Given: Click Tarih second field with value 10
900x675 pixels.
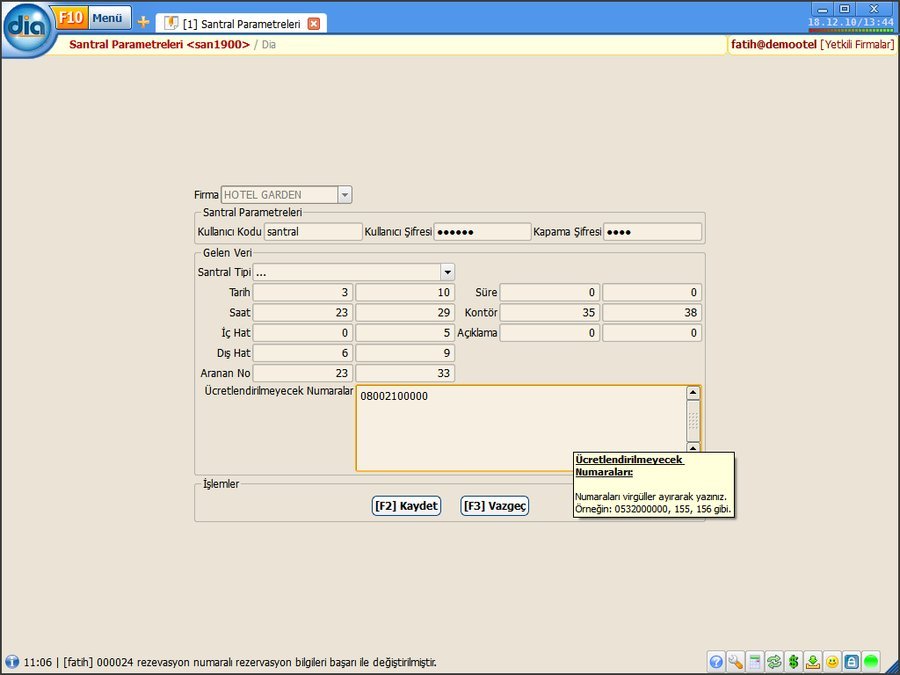Looking at the screenshot, I should pos(405,293).
